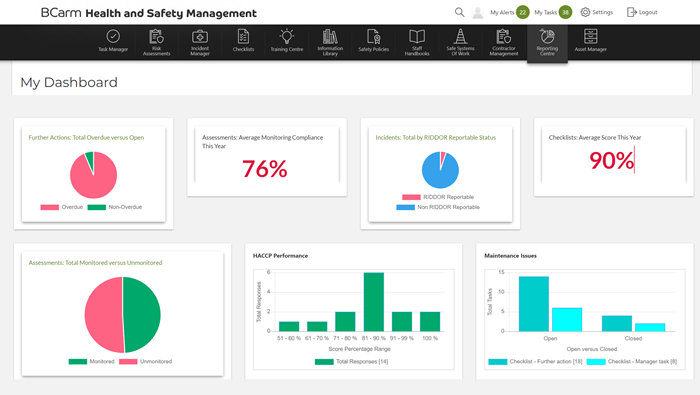Click the 76% monitoring compliance value

pos(265,169)
